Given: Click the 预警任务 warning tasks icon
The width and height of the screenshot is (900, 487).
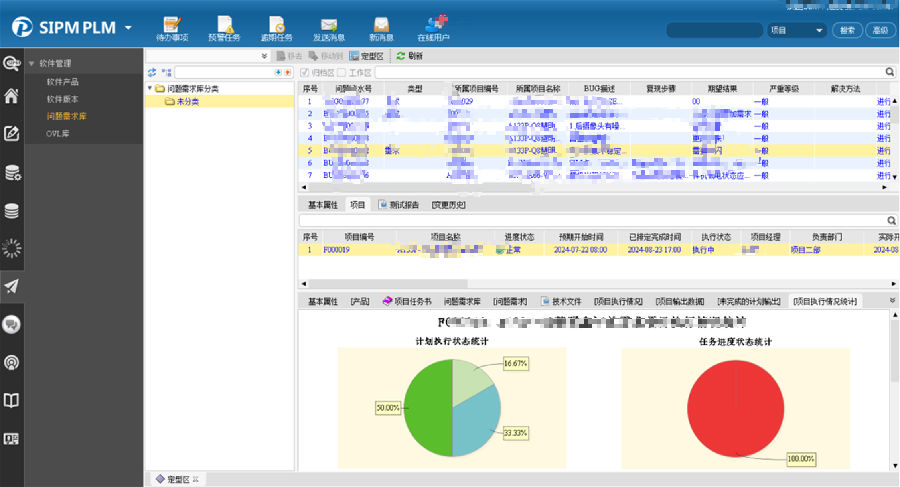Looking at the screenshot, I should tap(224, 26).
